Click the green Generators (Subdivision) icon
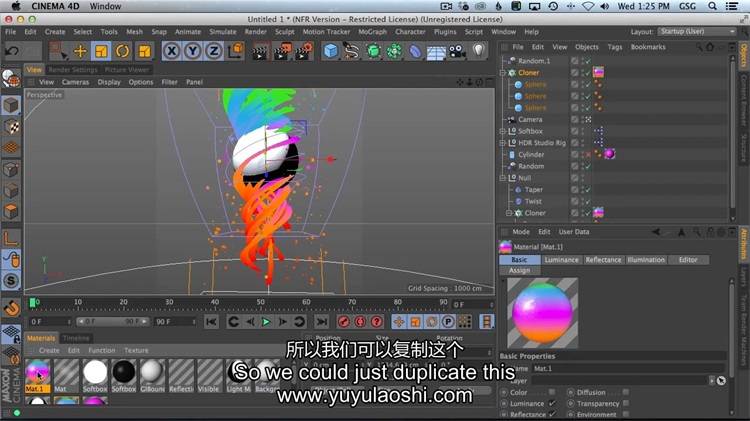The width and height of the screenshot is (750, 421). (x=373, y=51)
